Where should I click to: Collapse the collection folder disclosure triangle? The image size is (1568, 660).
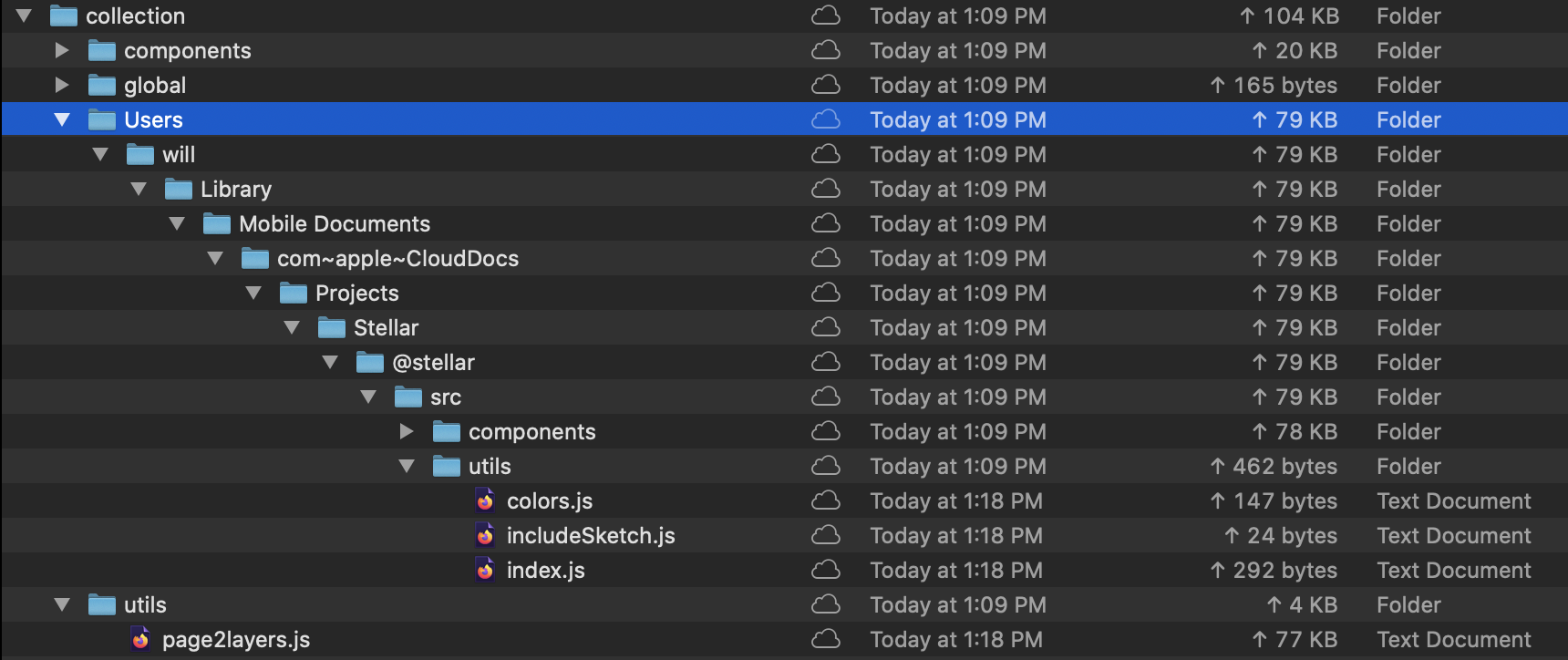[x=24, y=15]
